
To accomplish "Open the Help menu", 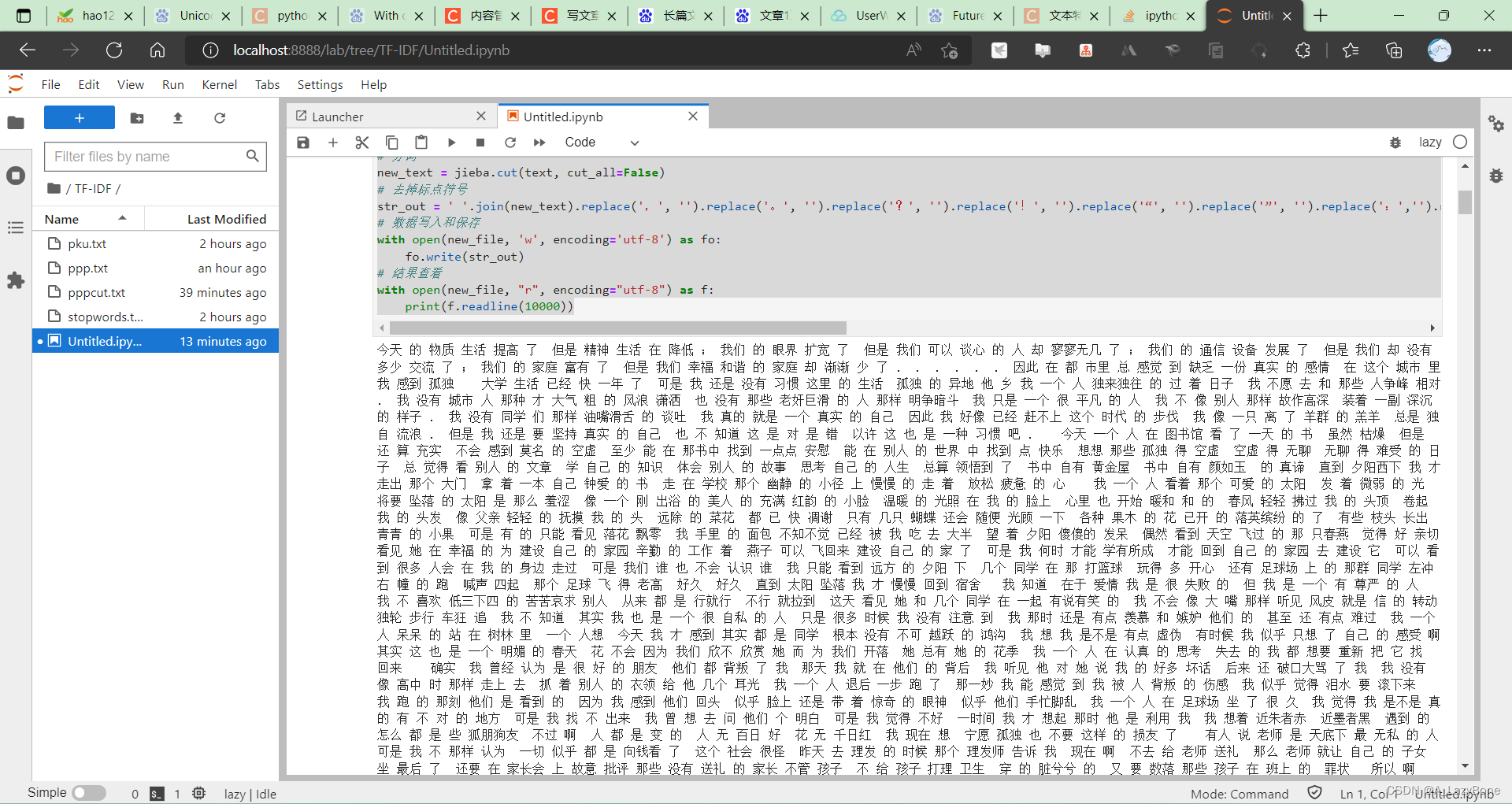I will 374,85.
